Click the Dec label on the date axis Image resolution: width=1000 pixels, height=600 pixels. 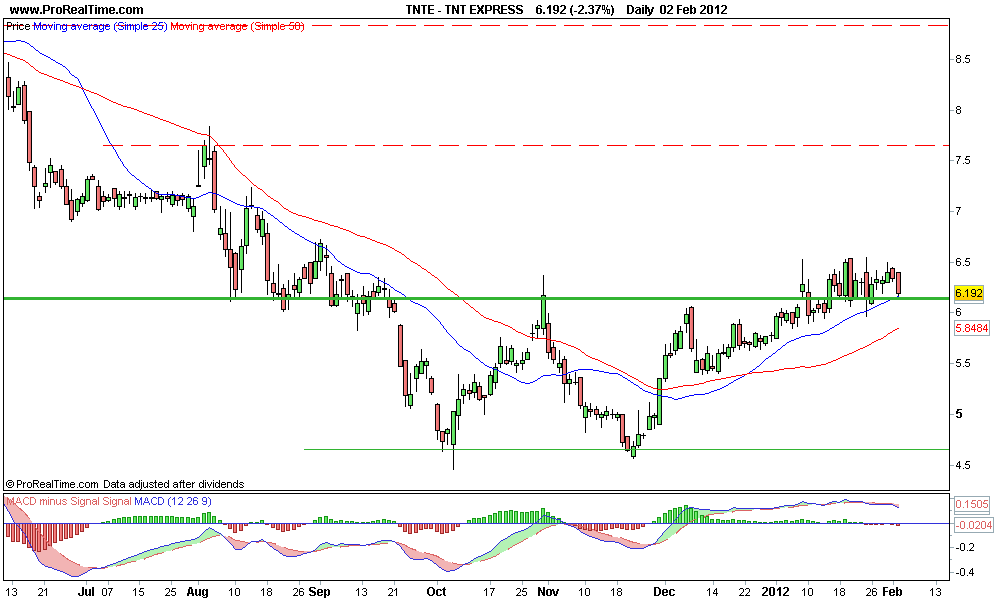(x=665, y=591)
